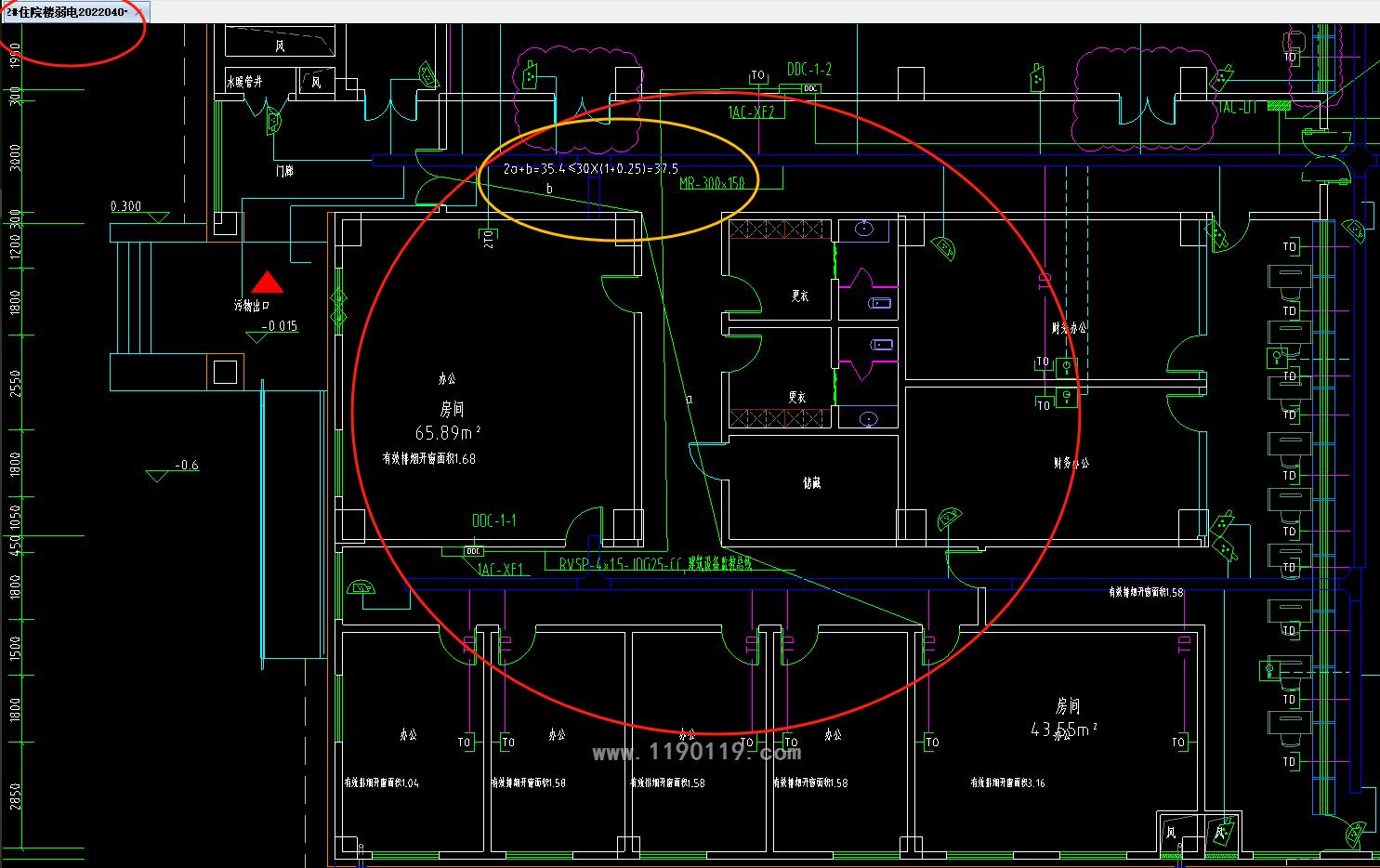Close the 2#住院楼弱电 drawing tab
Screen dimensions: 1380x868
(139, 12)
